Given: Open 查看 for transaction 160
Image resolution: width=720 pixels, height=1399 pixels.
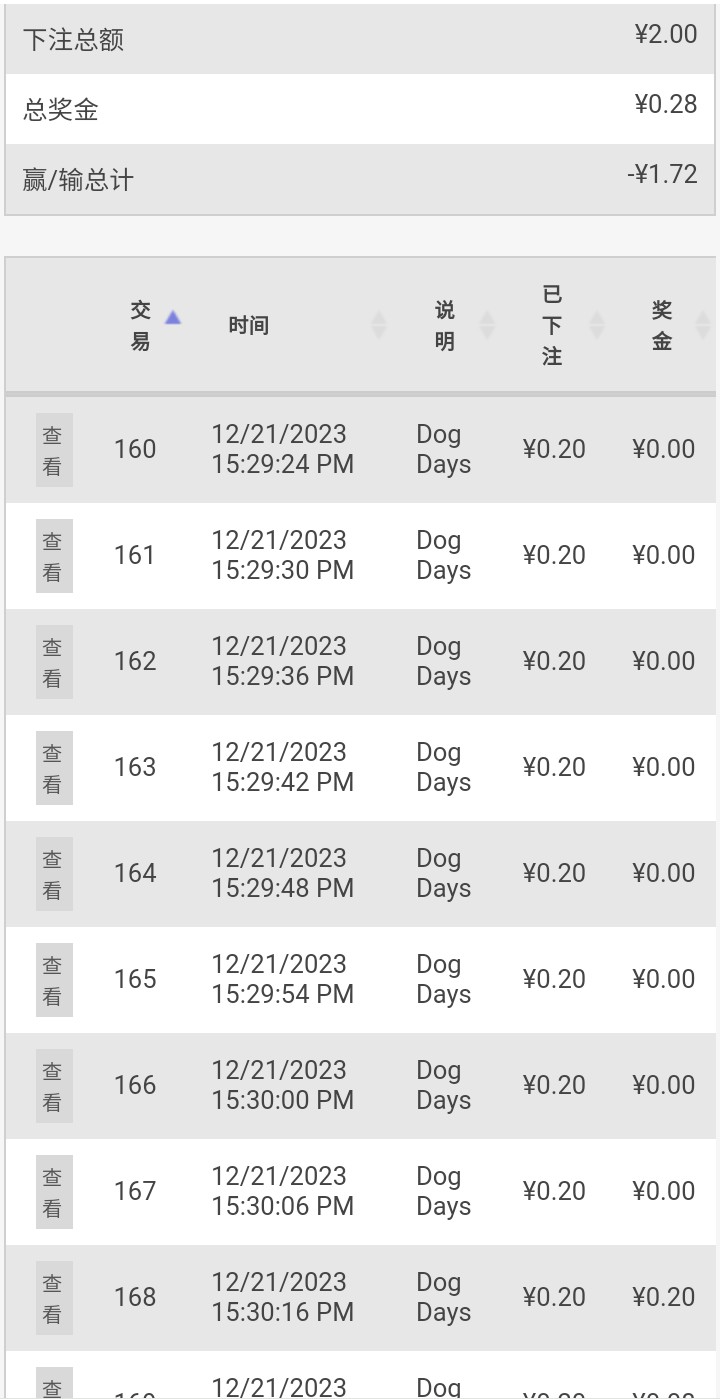Looking at the screenshot, I should coord(54,450).
